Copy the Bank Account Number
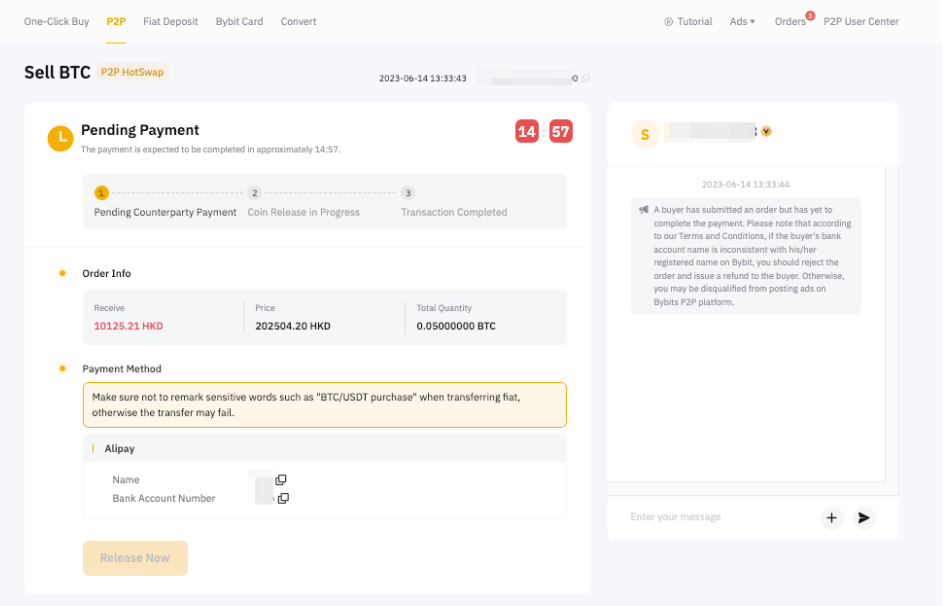Image resolution: width=943 pixels, height=606 pixels. (x=283, y=498)
